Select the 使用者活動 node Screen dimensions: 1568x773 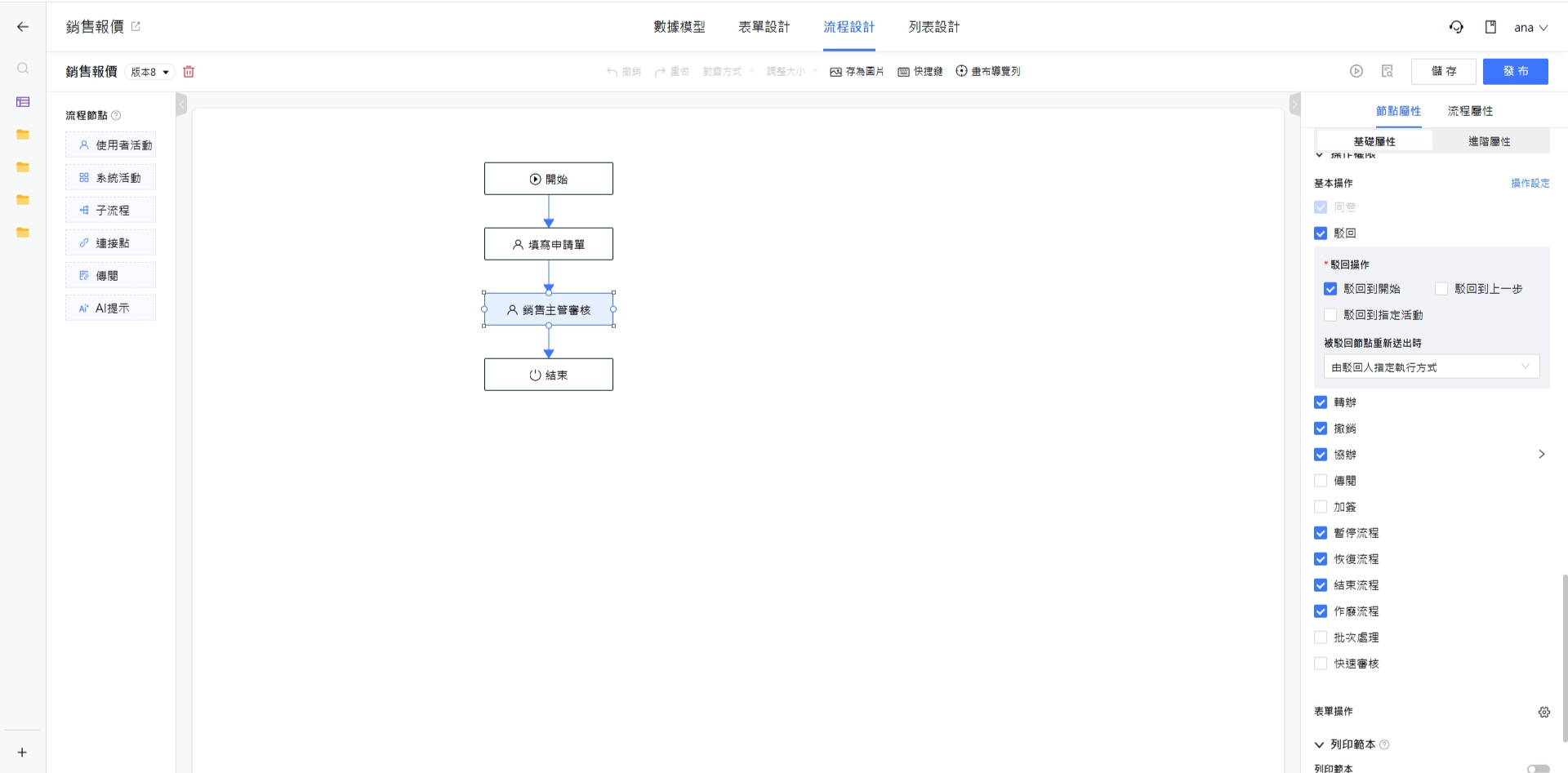click(x=110, y=145)
